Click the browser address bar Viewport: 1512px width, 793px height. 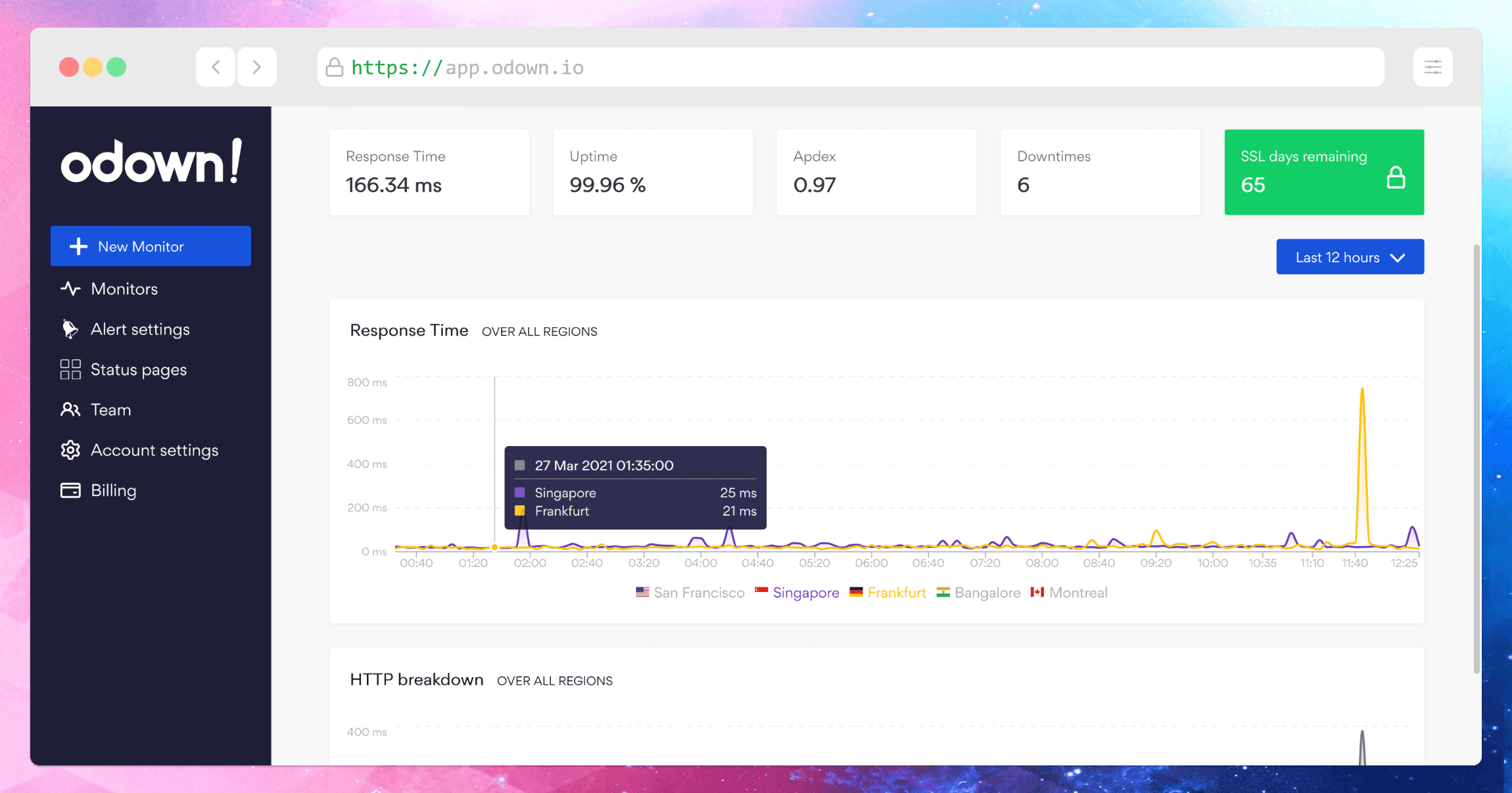click(850, 67)
